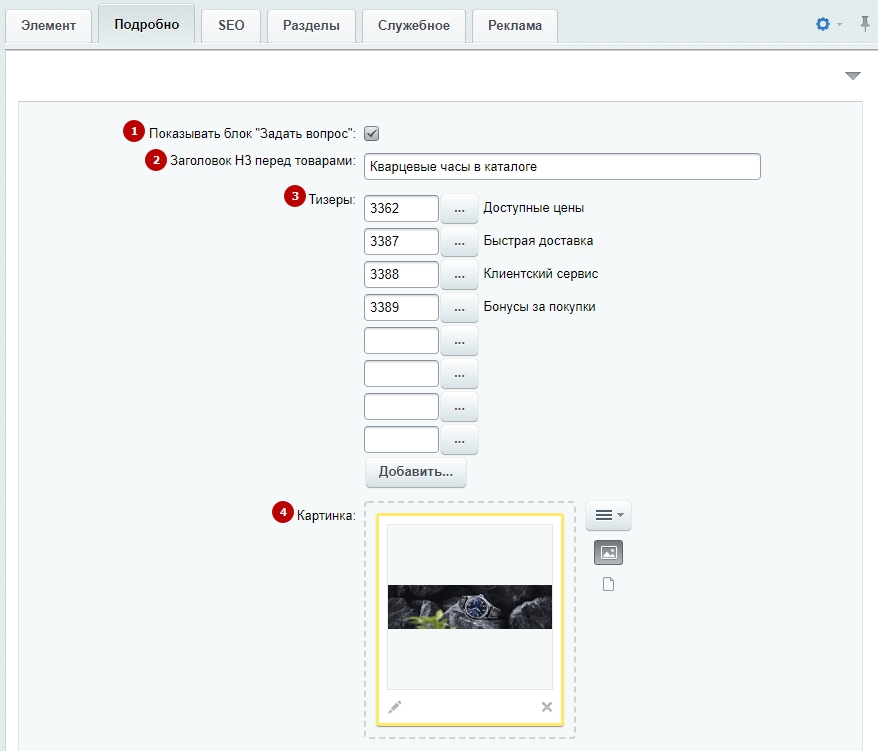The height and width of the screenshot is (751, 878).
Task: Switch to the Реклама tab
Action: 515,25
